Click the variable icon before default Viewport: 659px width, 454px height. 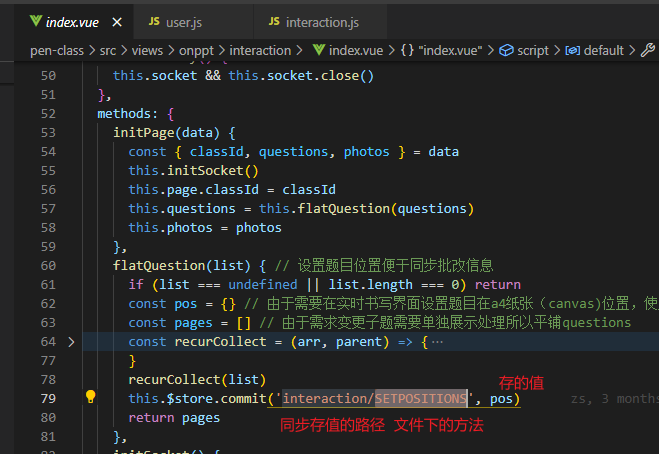[572, 51]
